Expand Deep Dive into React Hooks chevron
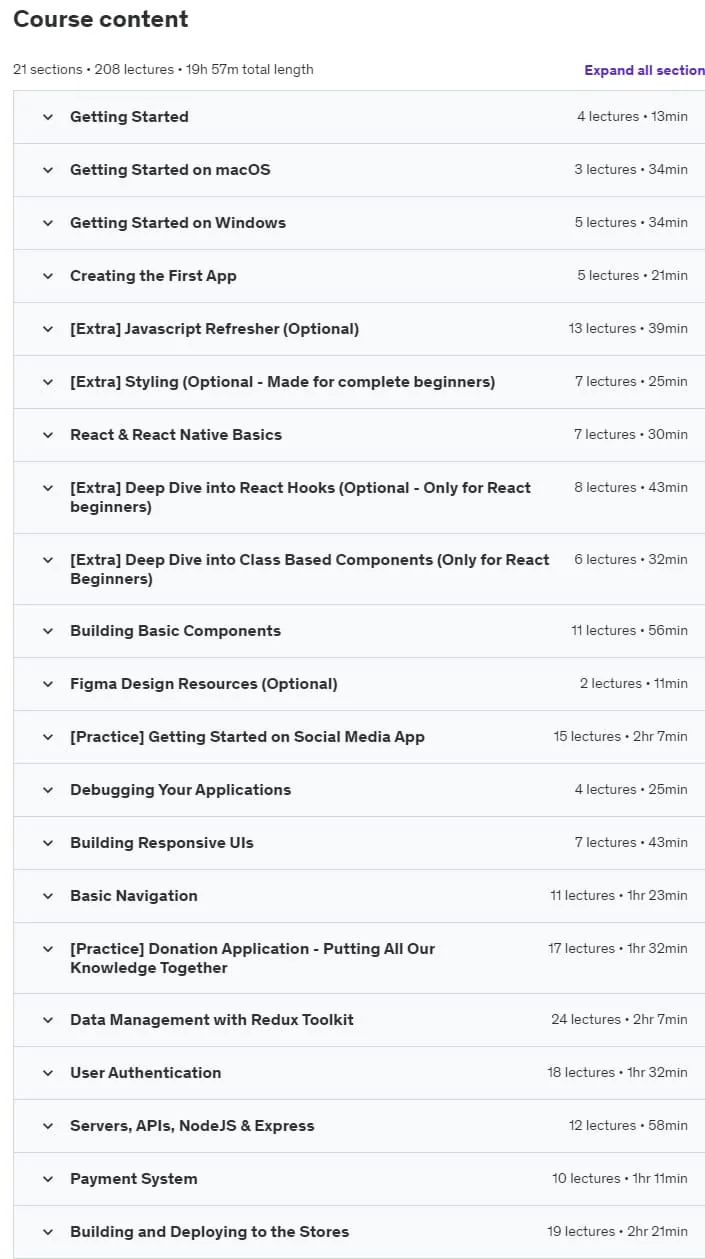This screenshot has width=705, height=1259. pos(47,488)
